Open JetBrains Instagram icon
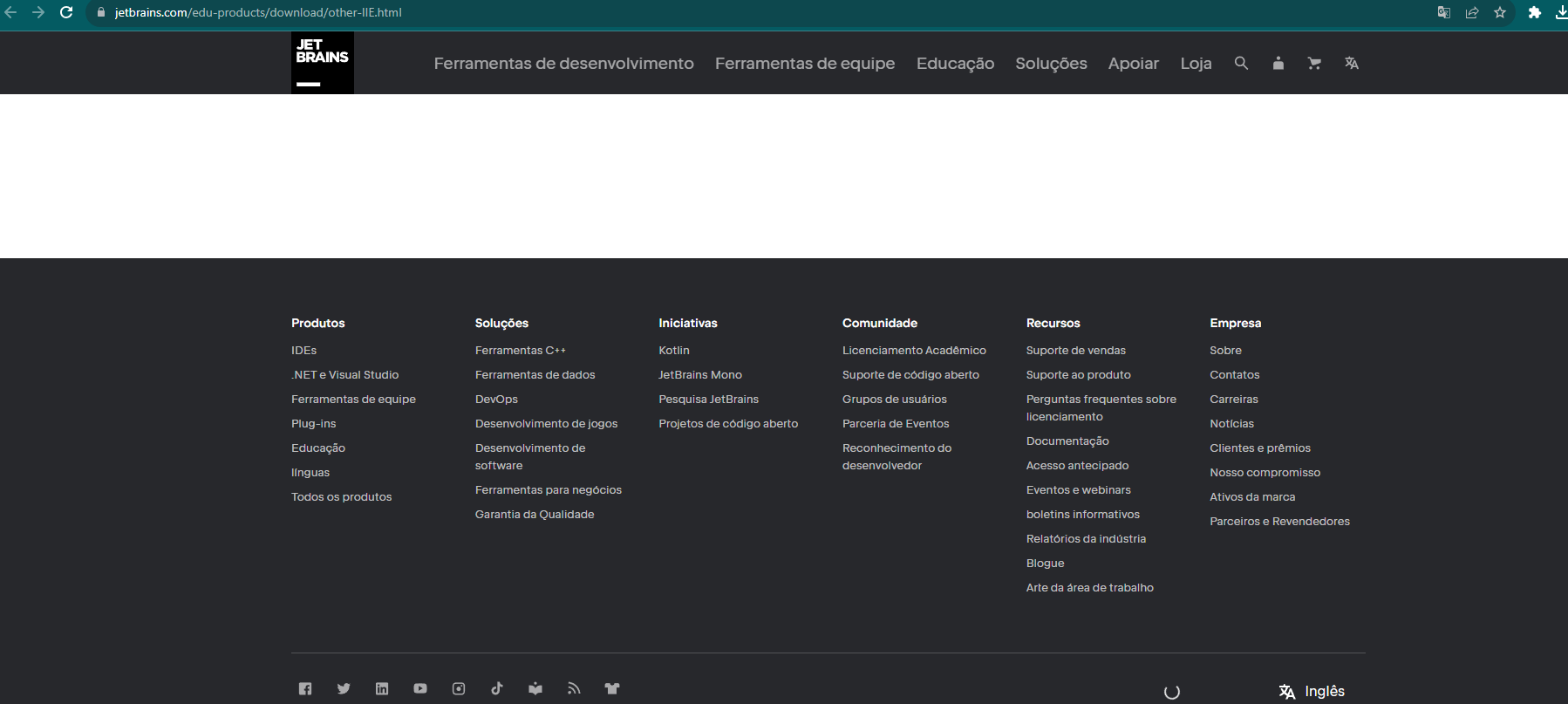Screen dimensions: 1568x704 [x=459, y=688]
